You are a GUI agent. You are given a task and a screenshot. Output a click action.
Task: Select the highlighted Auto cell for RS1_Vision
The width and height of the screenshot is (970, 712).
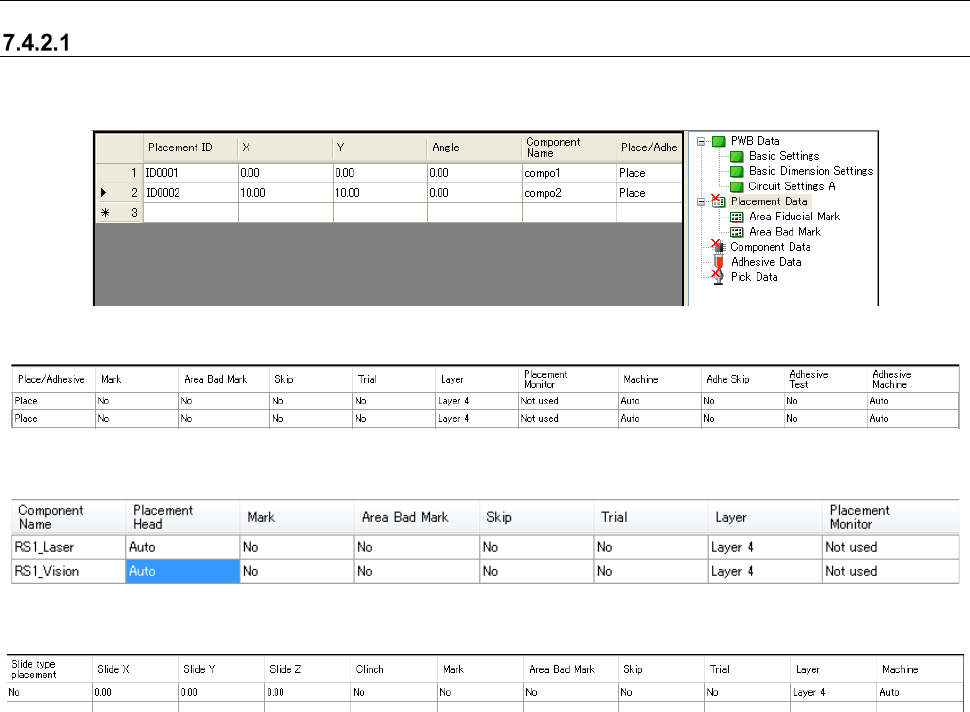pos(182,571)
